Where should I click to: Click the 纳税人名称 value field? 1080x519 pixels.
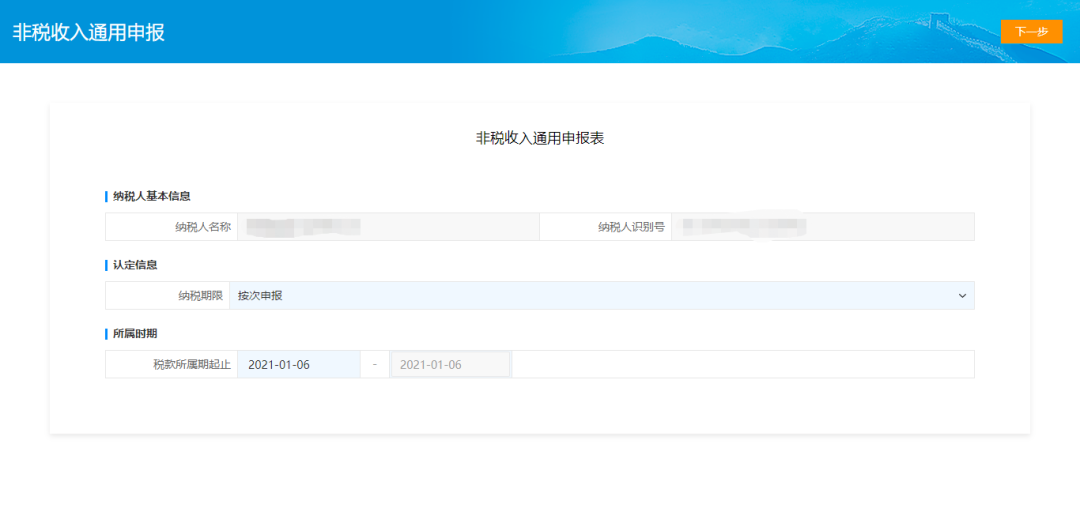tap(388, 226)
